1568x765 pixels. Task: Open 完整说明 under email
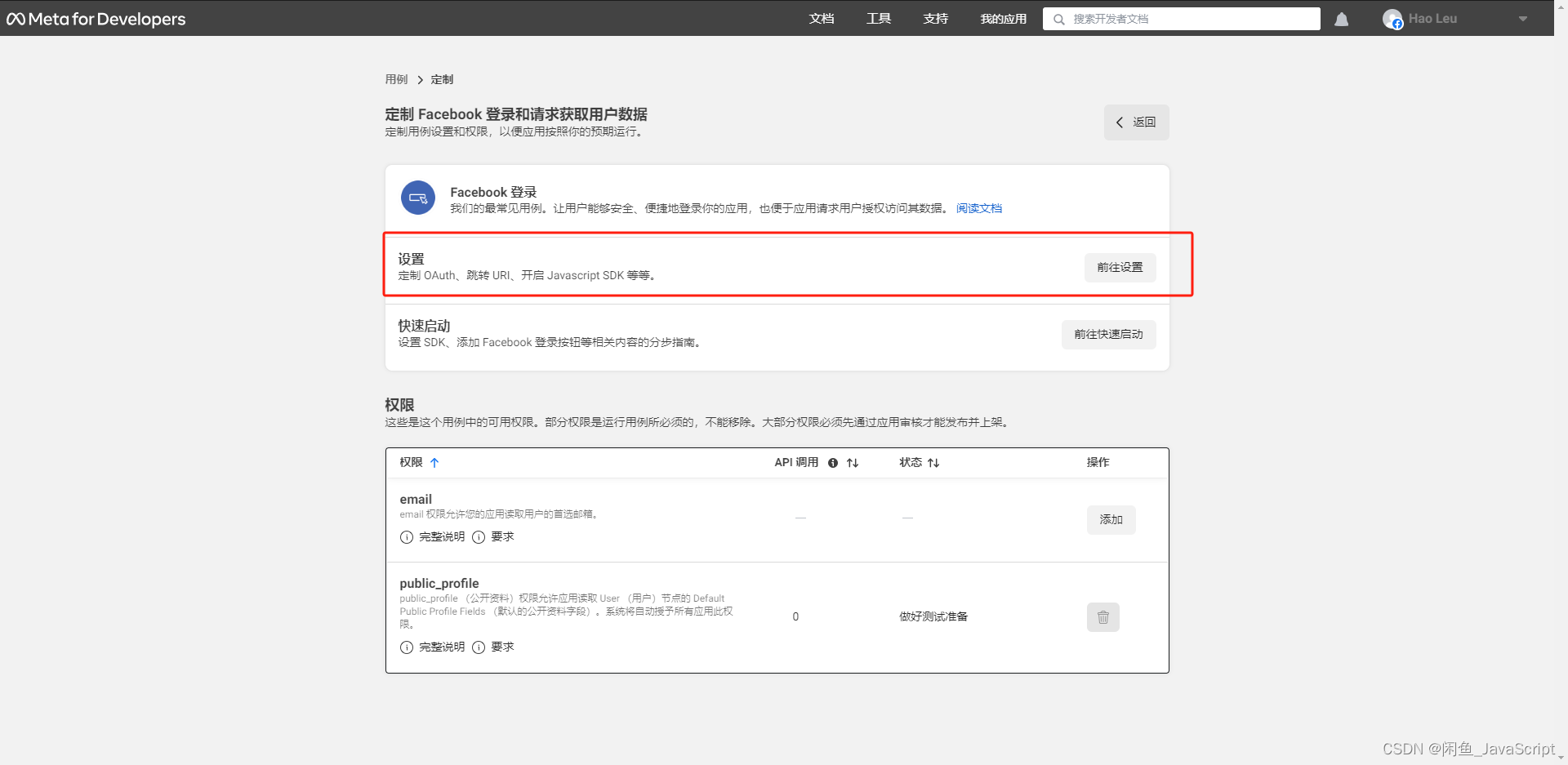coord(433,537)
